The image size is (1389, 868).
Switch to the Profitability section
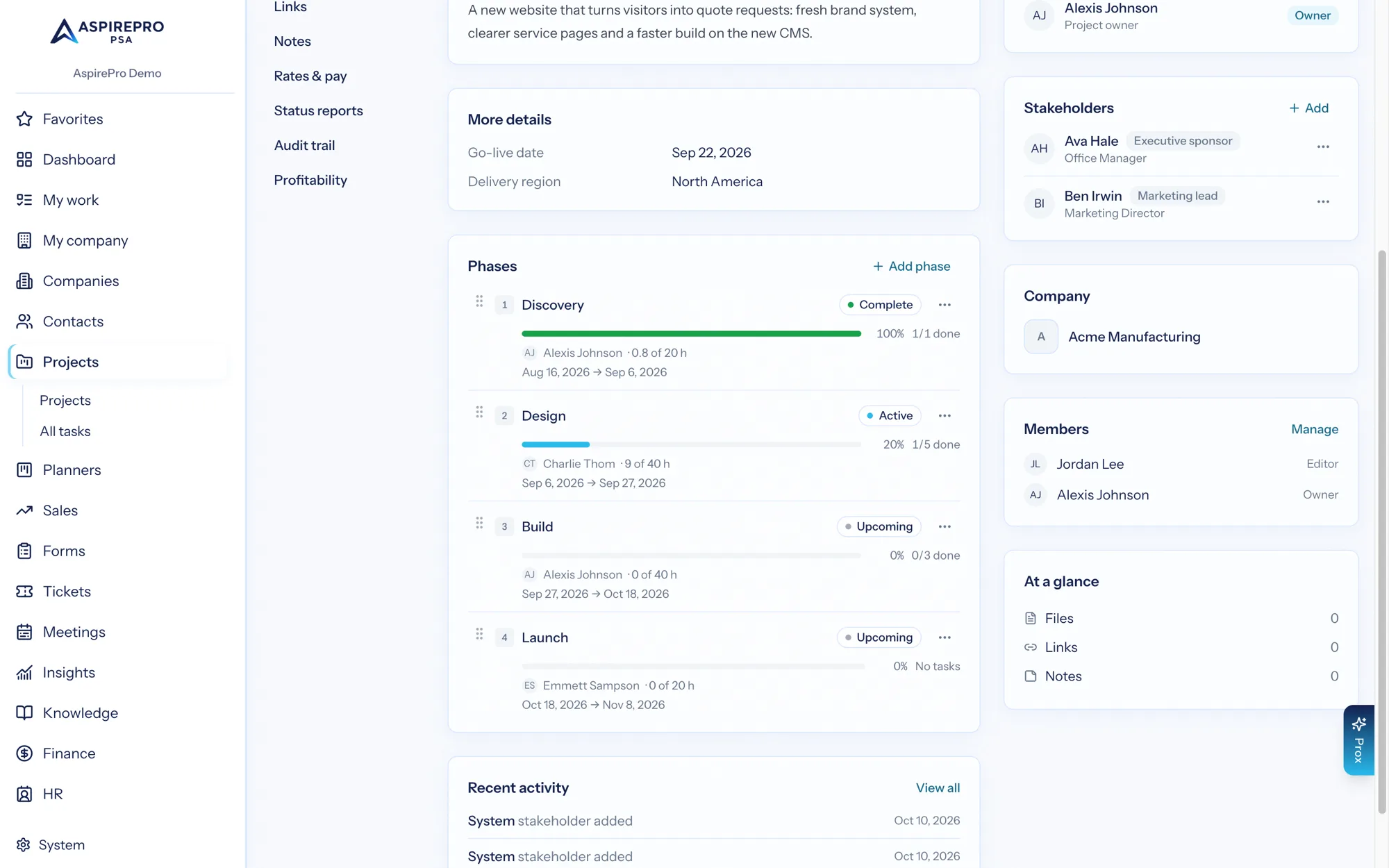coord(310,180)
